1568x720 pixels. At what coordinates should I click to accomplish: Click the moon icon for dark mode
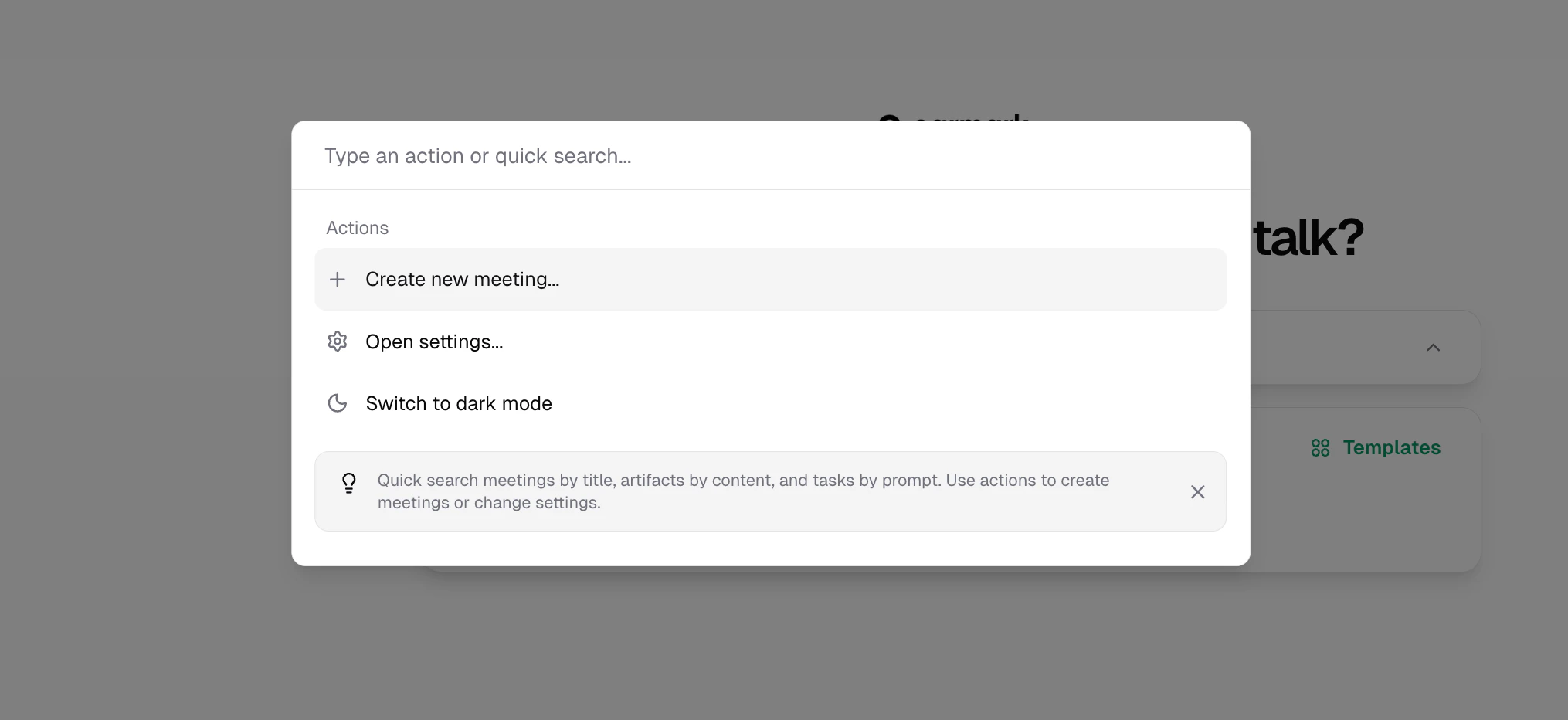click(338, 402)
